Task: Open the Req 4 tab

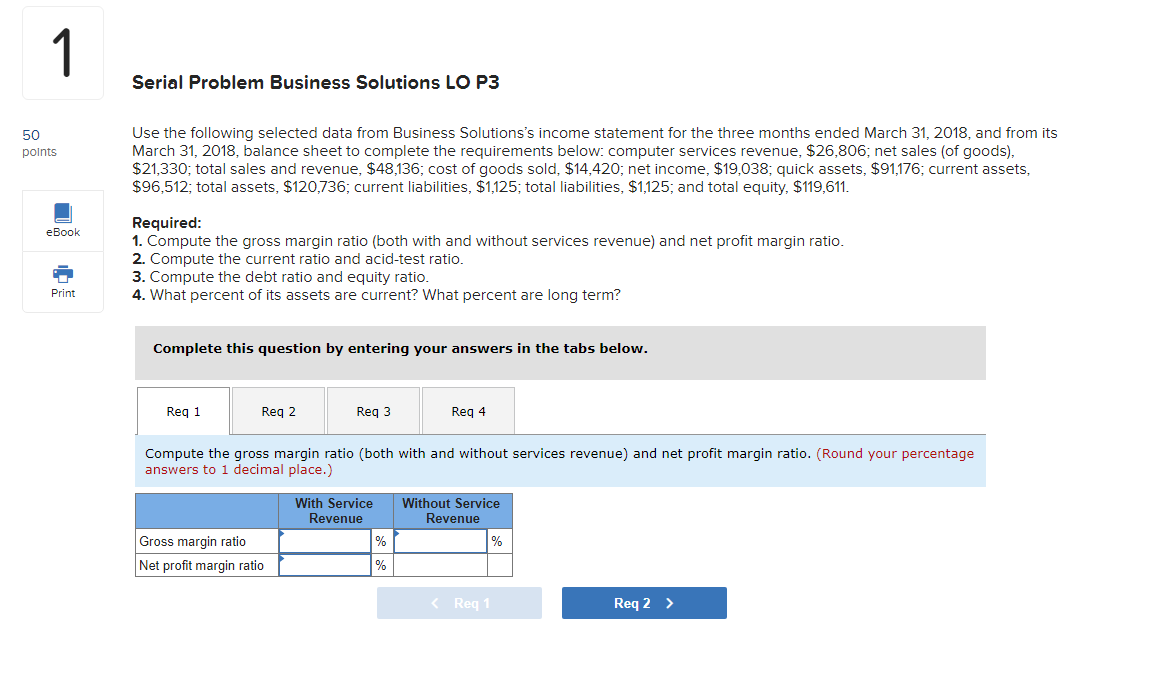Action: point(467,410)
